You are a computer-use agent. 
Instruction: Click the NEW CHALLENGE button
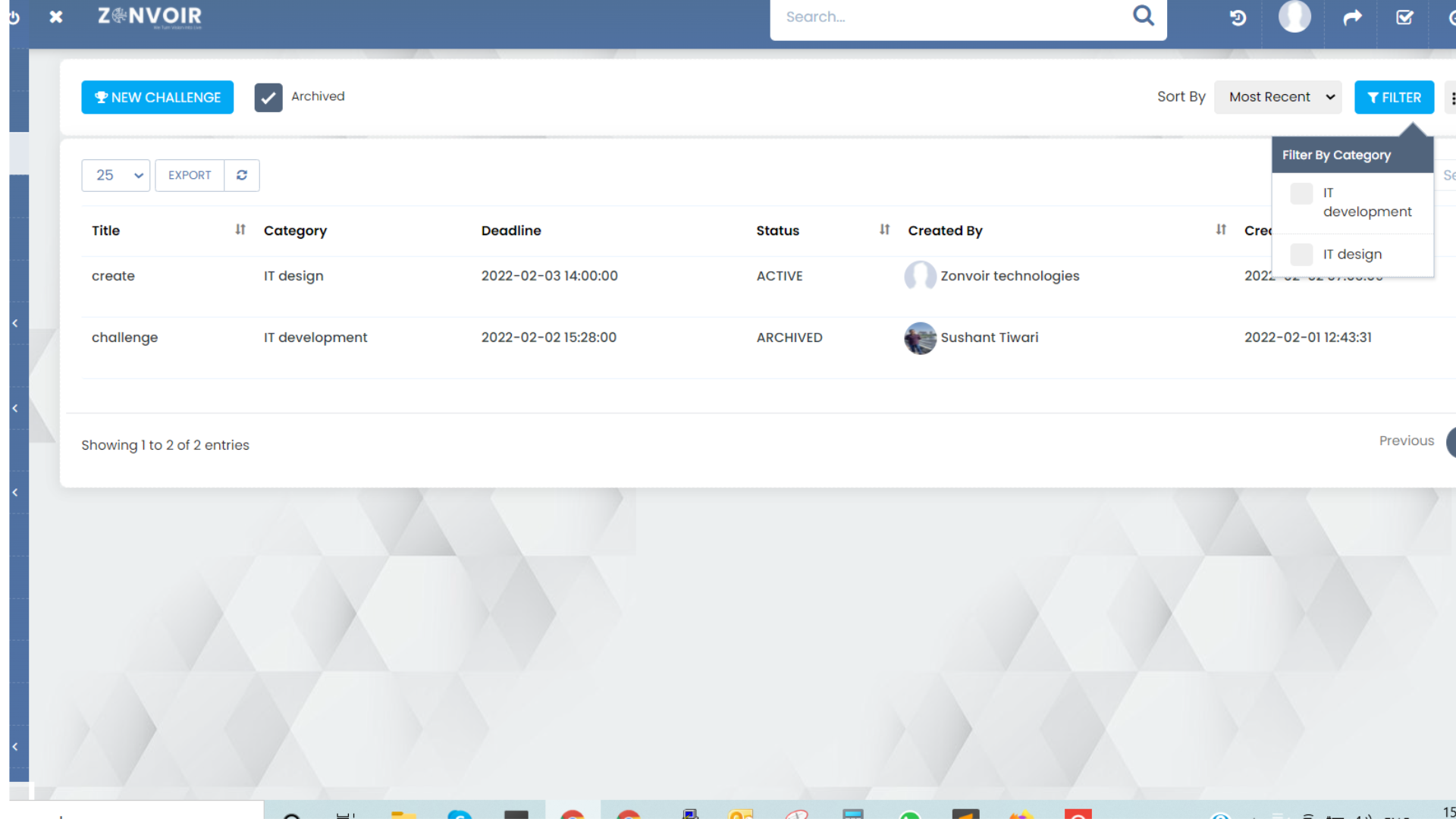[157, 97]
